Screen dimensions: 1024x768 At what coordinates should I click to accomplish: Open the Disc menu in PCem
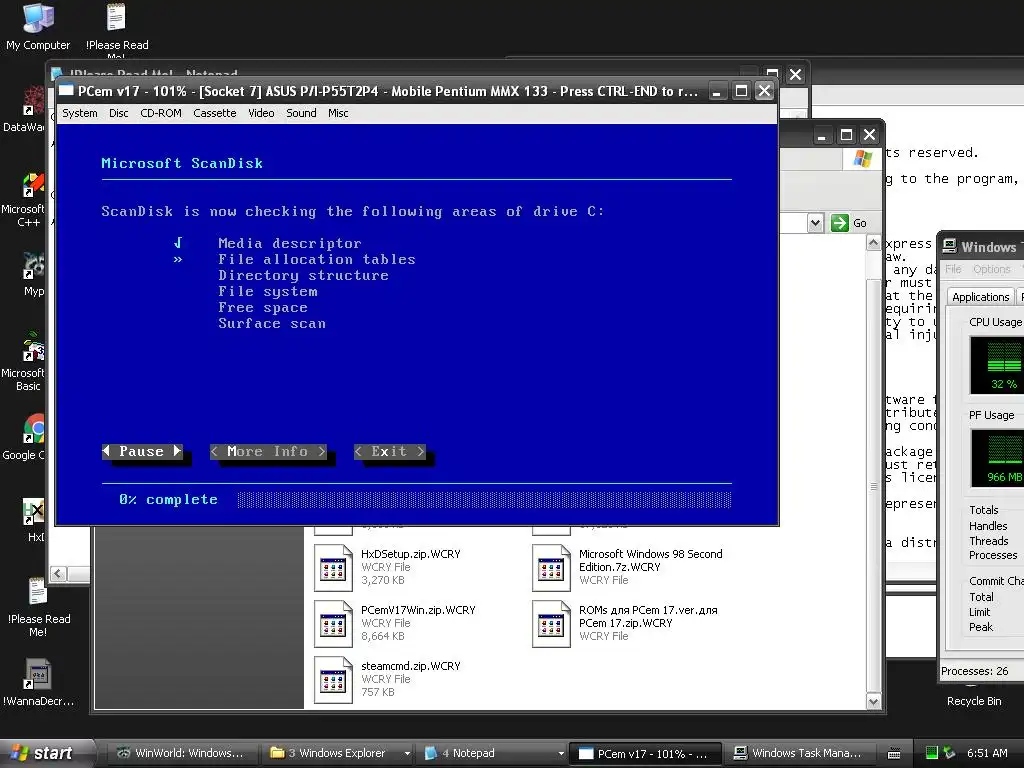coord(118,113)
